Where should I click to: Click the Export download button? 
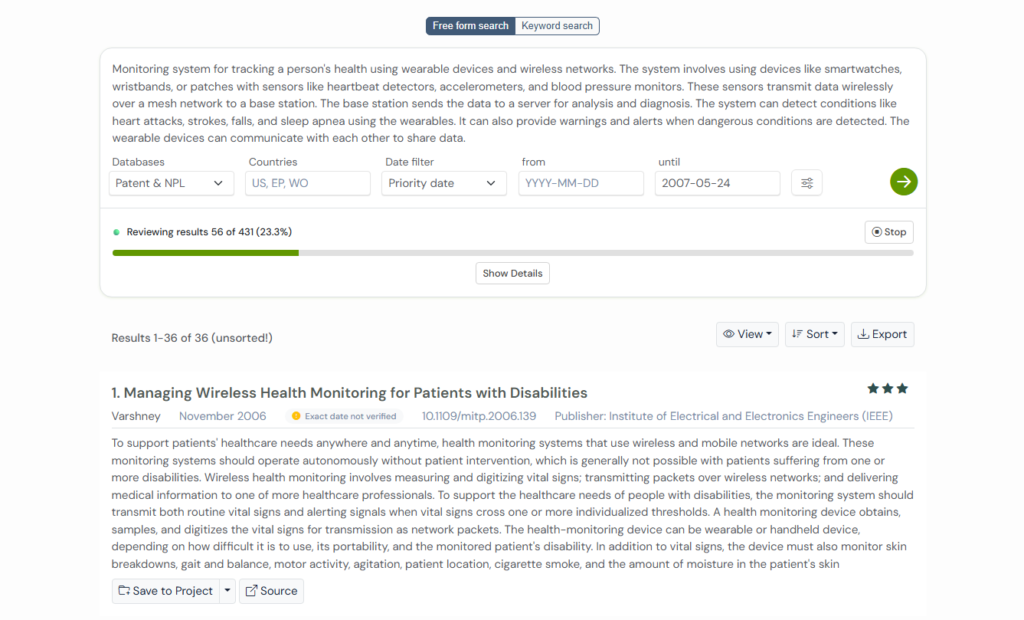click(x=882, y=334)
